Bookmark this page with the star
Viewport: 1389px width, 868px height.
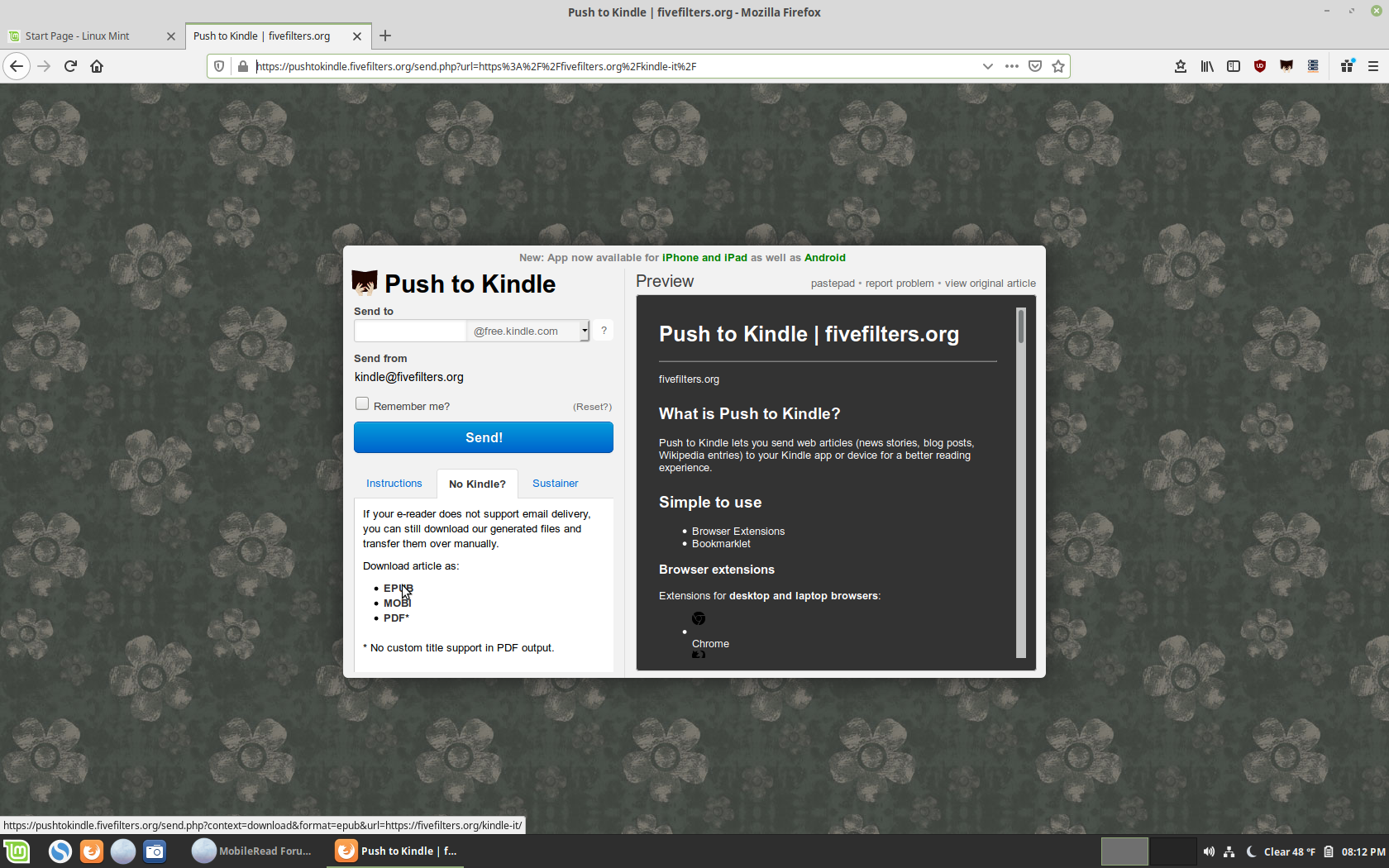[1058, 66]
